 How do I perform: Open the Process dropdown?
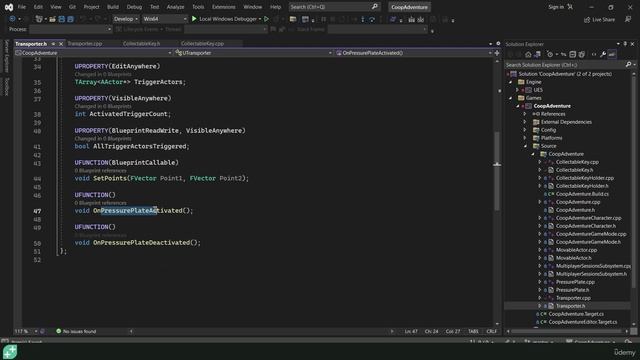(x=70, y=29)
